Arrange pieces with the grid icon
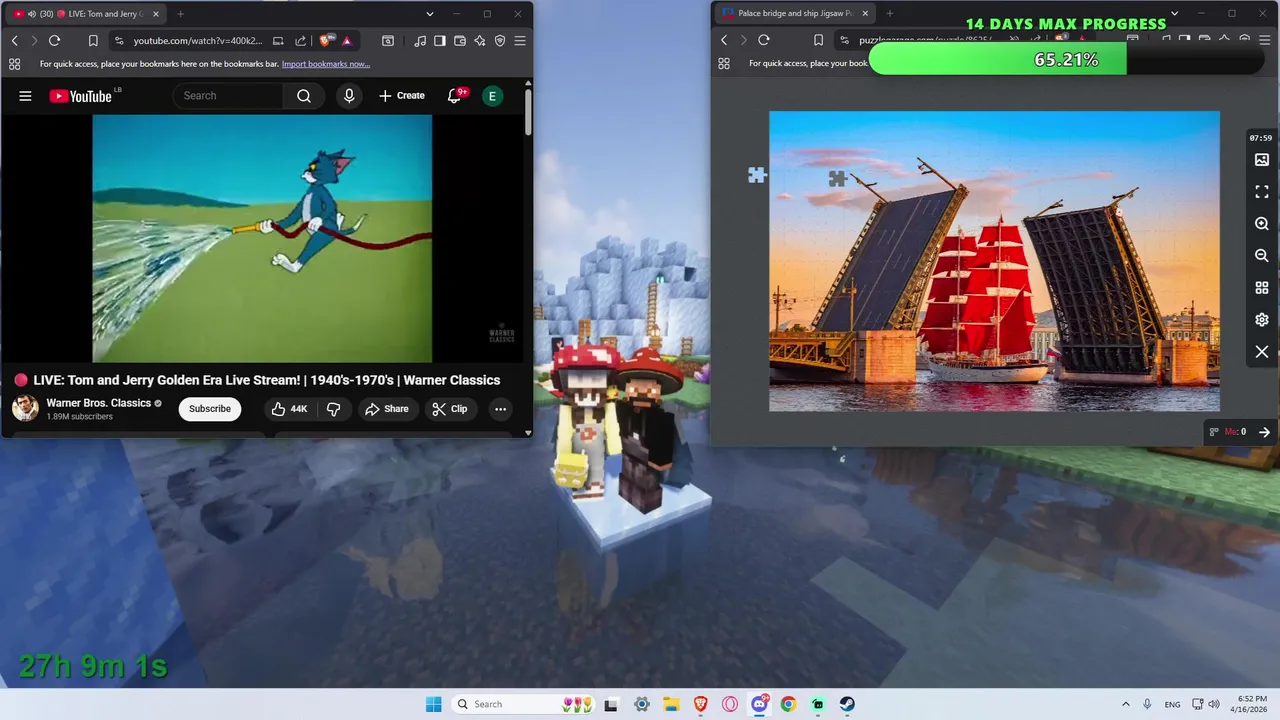1280x720 pixels. (1262, 288)
